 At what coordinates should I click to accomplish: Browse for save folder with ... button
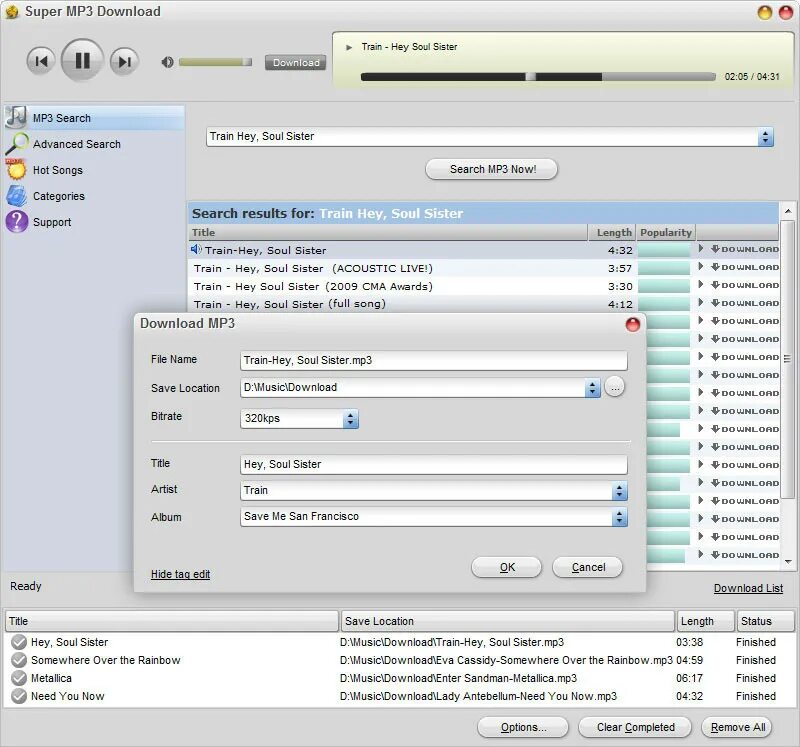(x=615, y=388)
